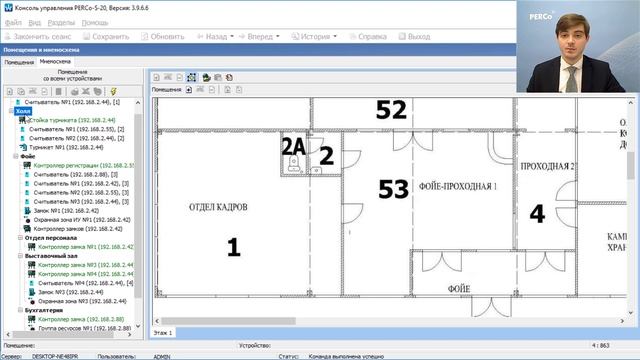Click the Стойка турникета device icon

point(22,120)
